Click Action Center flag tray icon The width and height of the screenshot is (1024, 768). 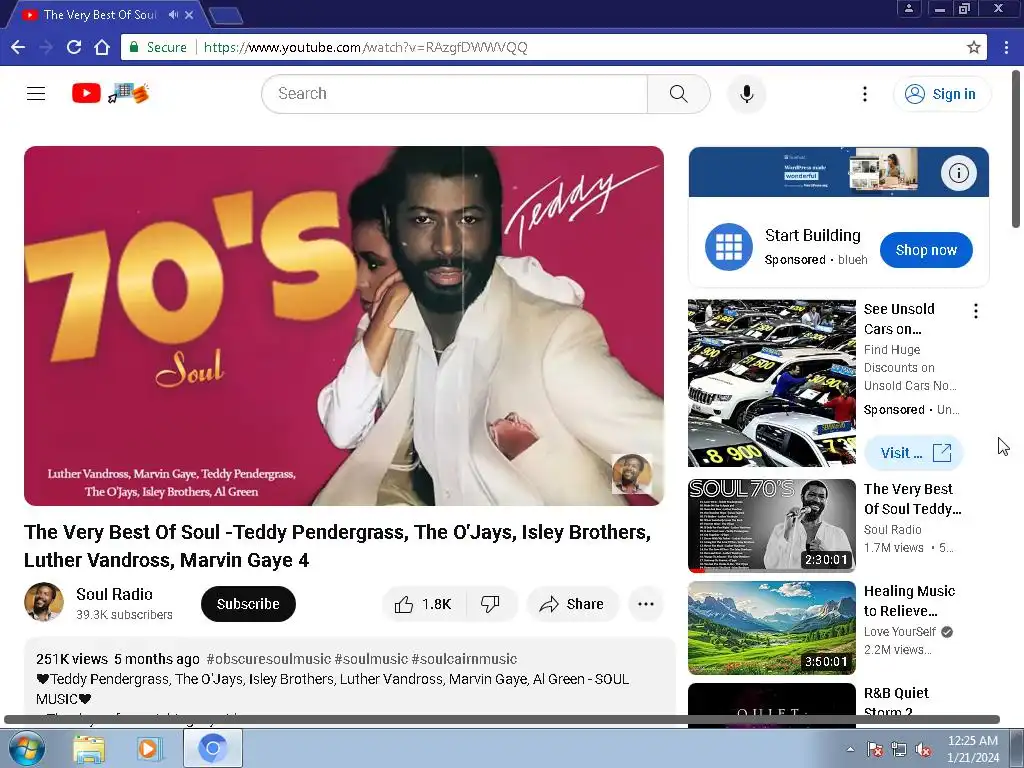point(874,749)
